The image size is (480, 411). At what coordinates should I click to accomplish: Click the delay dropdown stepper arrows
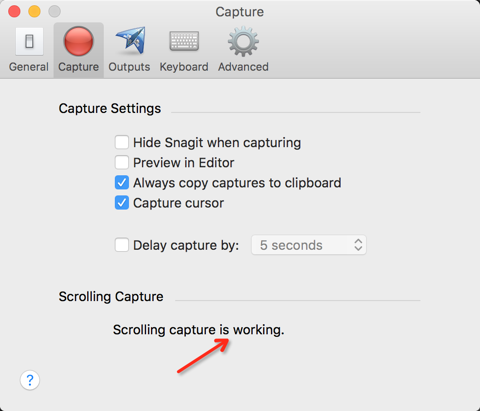pyautogui.click(x=358, y=245)
